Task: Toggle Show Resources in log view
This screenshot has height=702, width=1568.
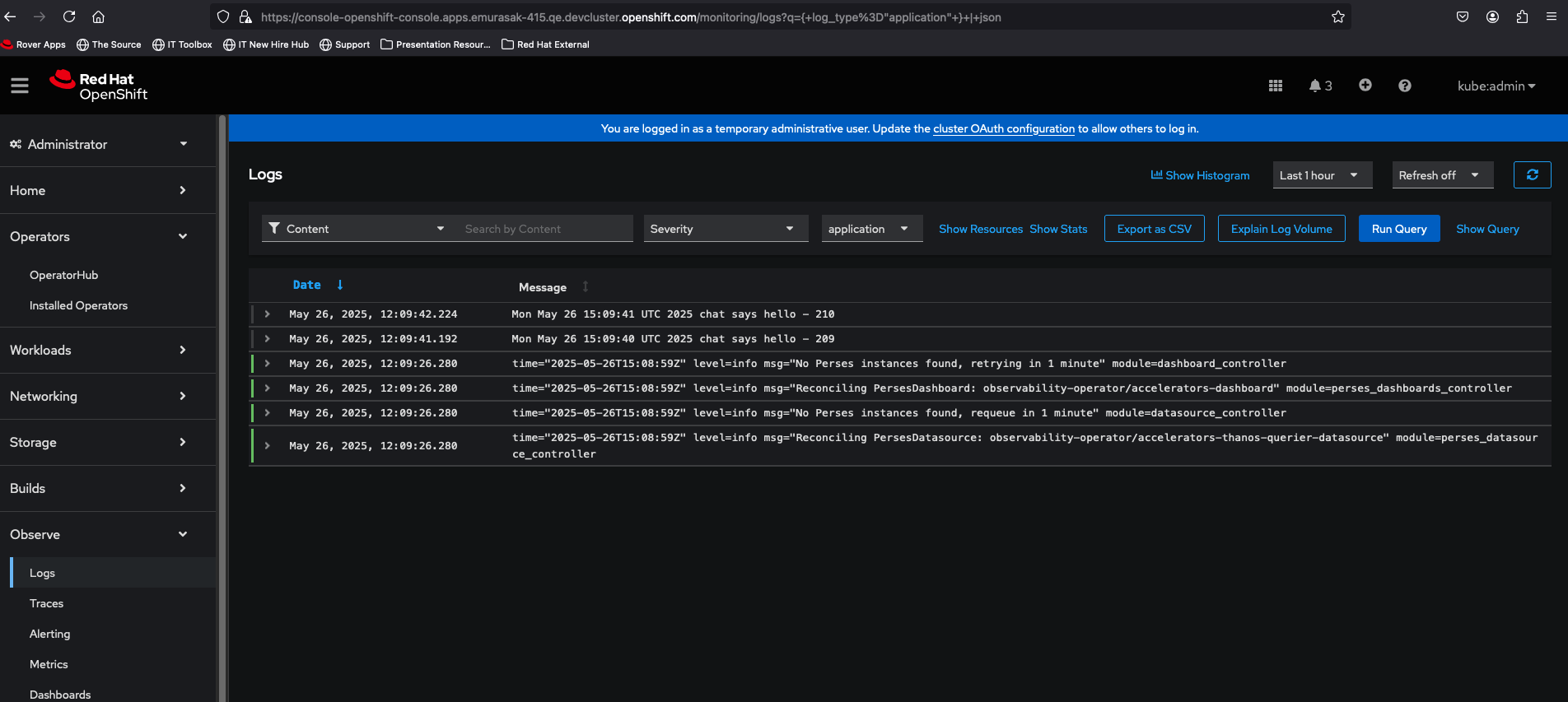Action: pyautogui.click(x=980, y=229)
